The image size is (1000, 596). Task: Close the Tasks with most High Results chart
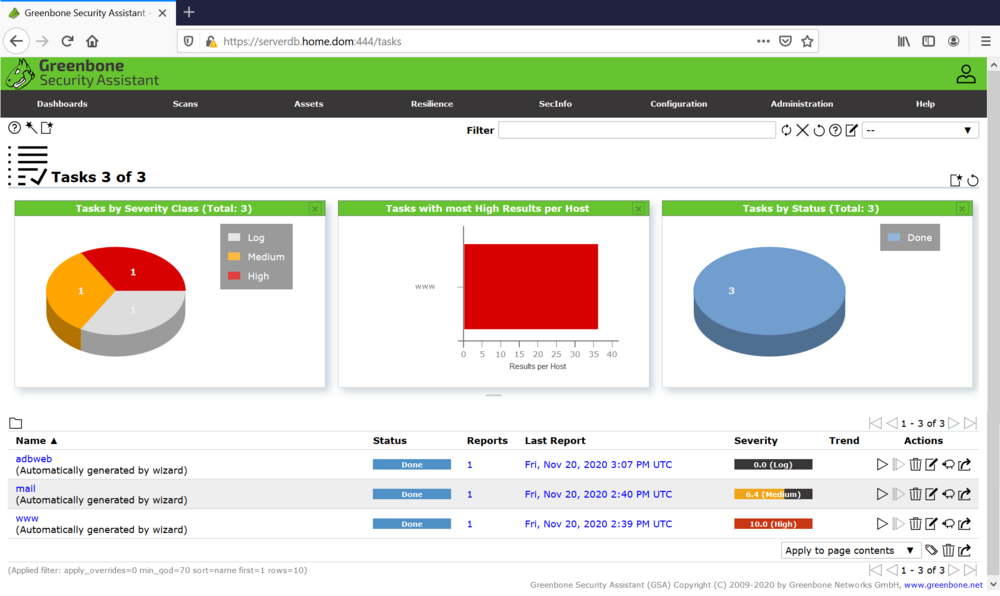tap(638, 208)
